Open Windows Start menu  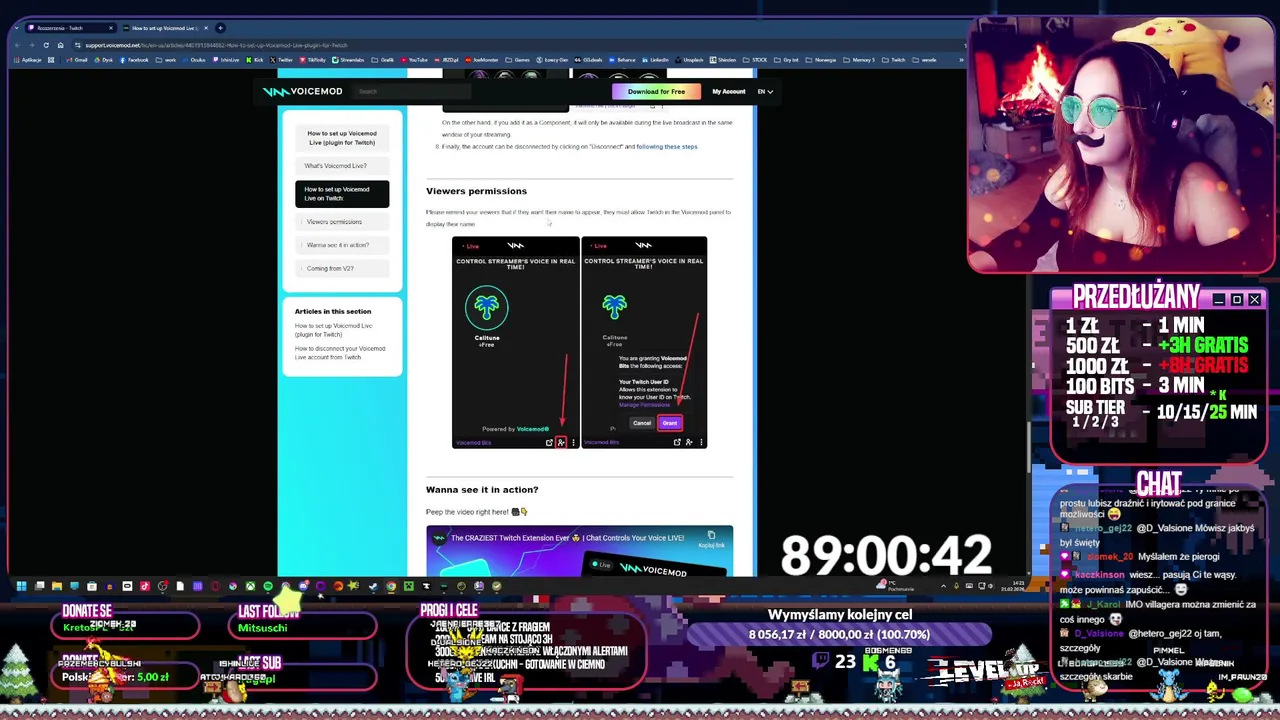coord(21,586)
